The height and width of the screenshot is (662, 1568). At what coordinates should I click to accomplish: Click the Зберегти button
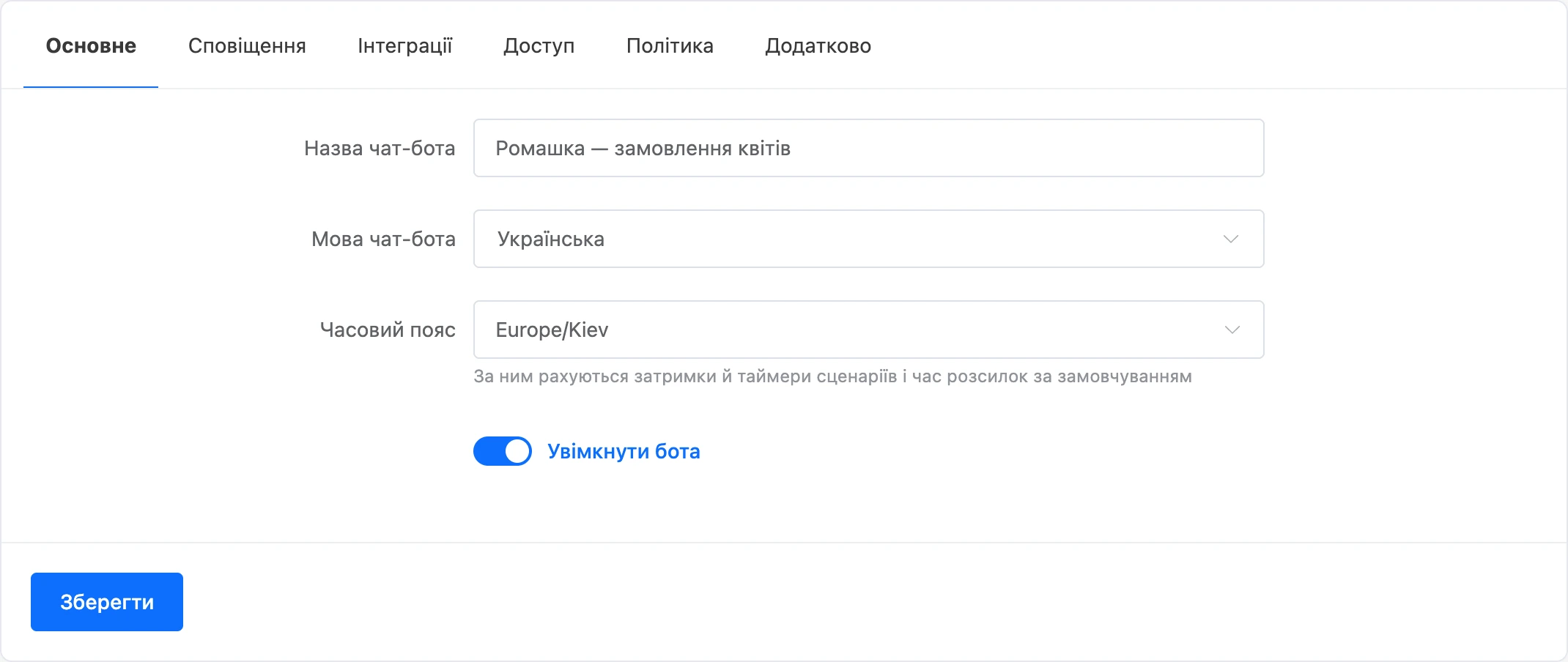[x=107, y=602]
